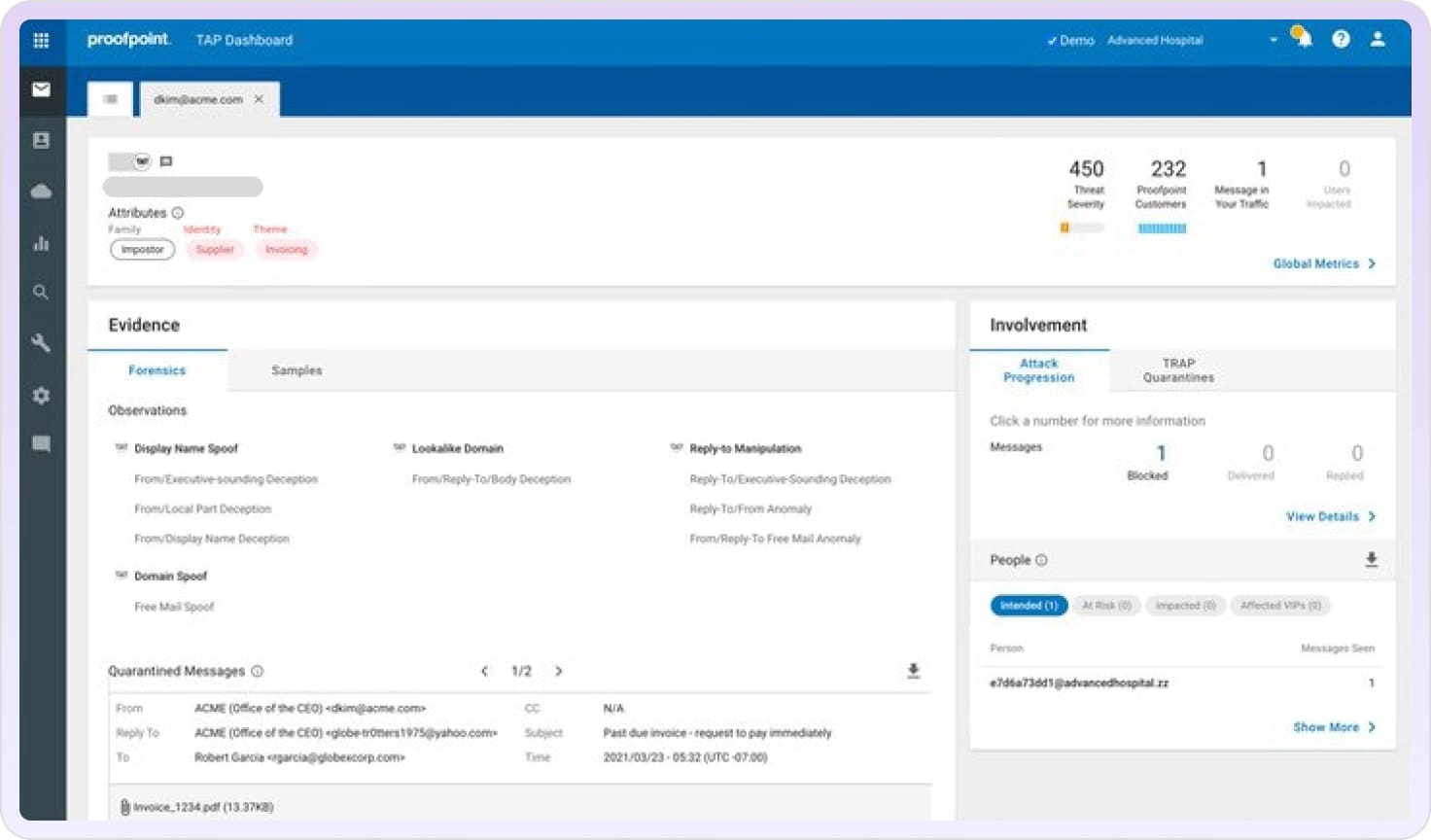This screenshot has width=1431, height=840.
Task: Select the At Risk (0) people filter
Action: coord(1106,605)
